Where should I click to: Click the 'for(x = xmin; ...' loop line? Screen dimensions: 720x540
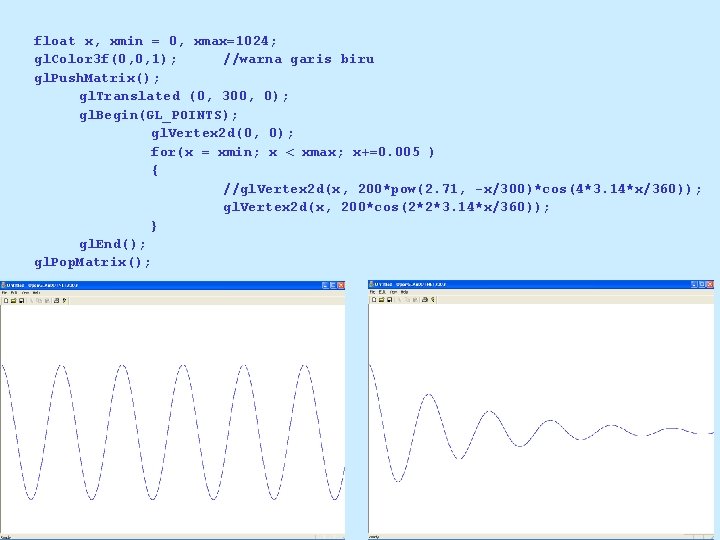[x=292, y=152]
